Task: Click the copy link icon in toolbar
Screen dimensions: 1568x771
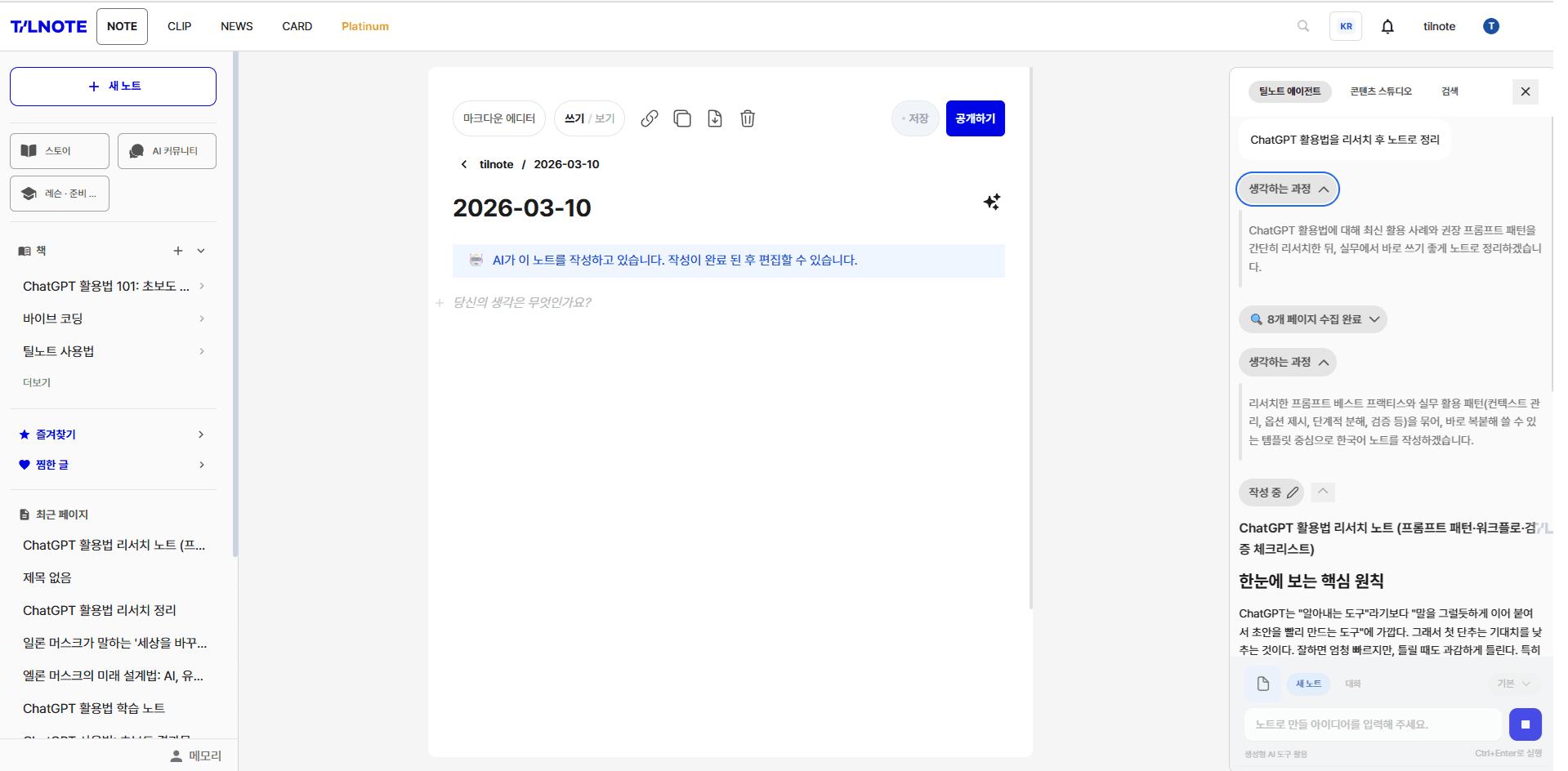Action: (x=650, y=118)
